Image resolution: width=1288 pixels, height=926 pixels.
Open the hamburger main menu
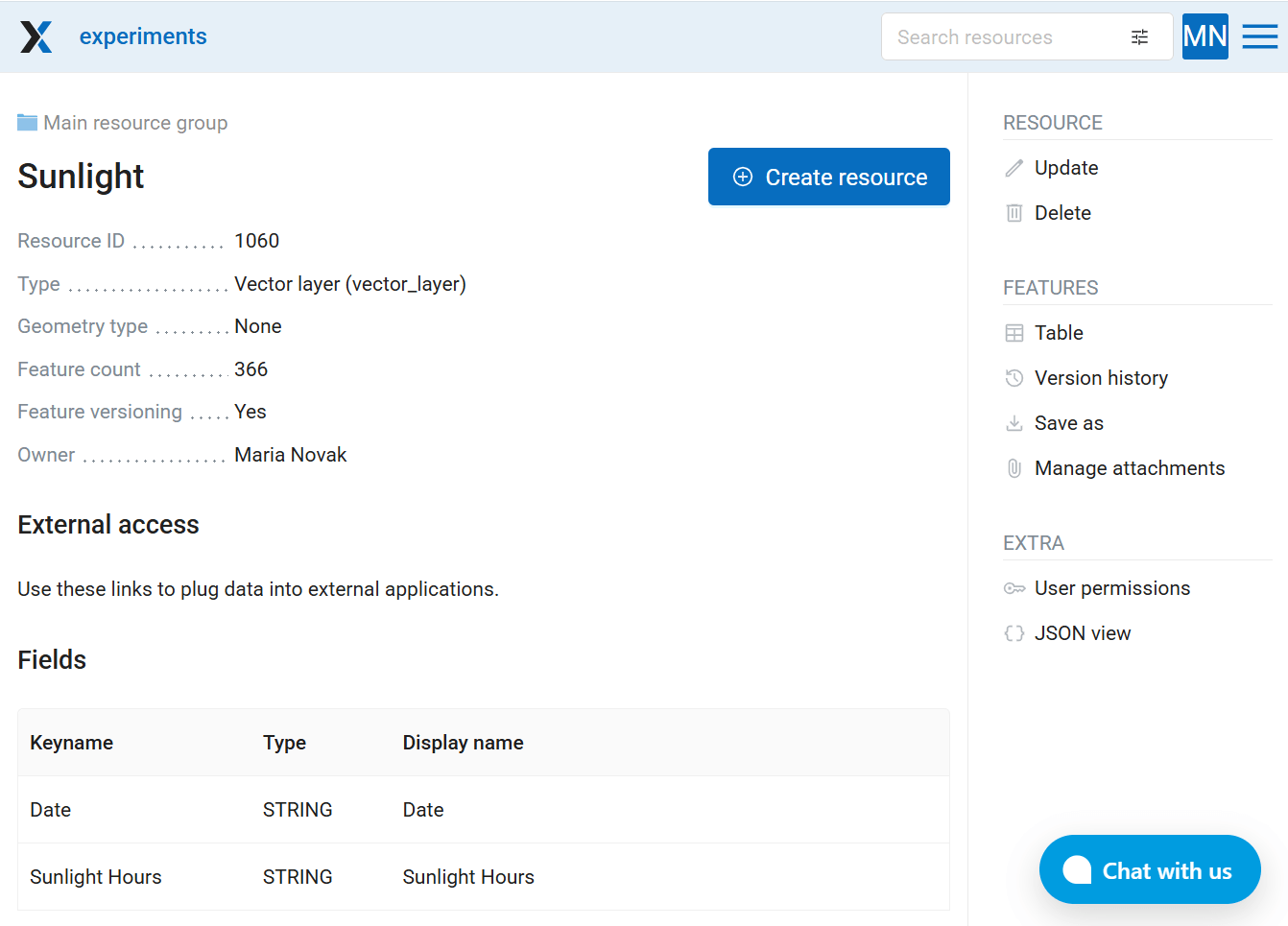[x=1259, y=36]
